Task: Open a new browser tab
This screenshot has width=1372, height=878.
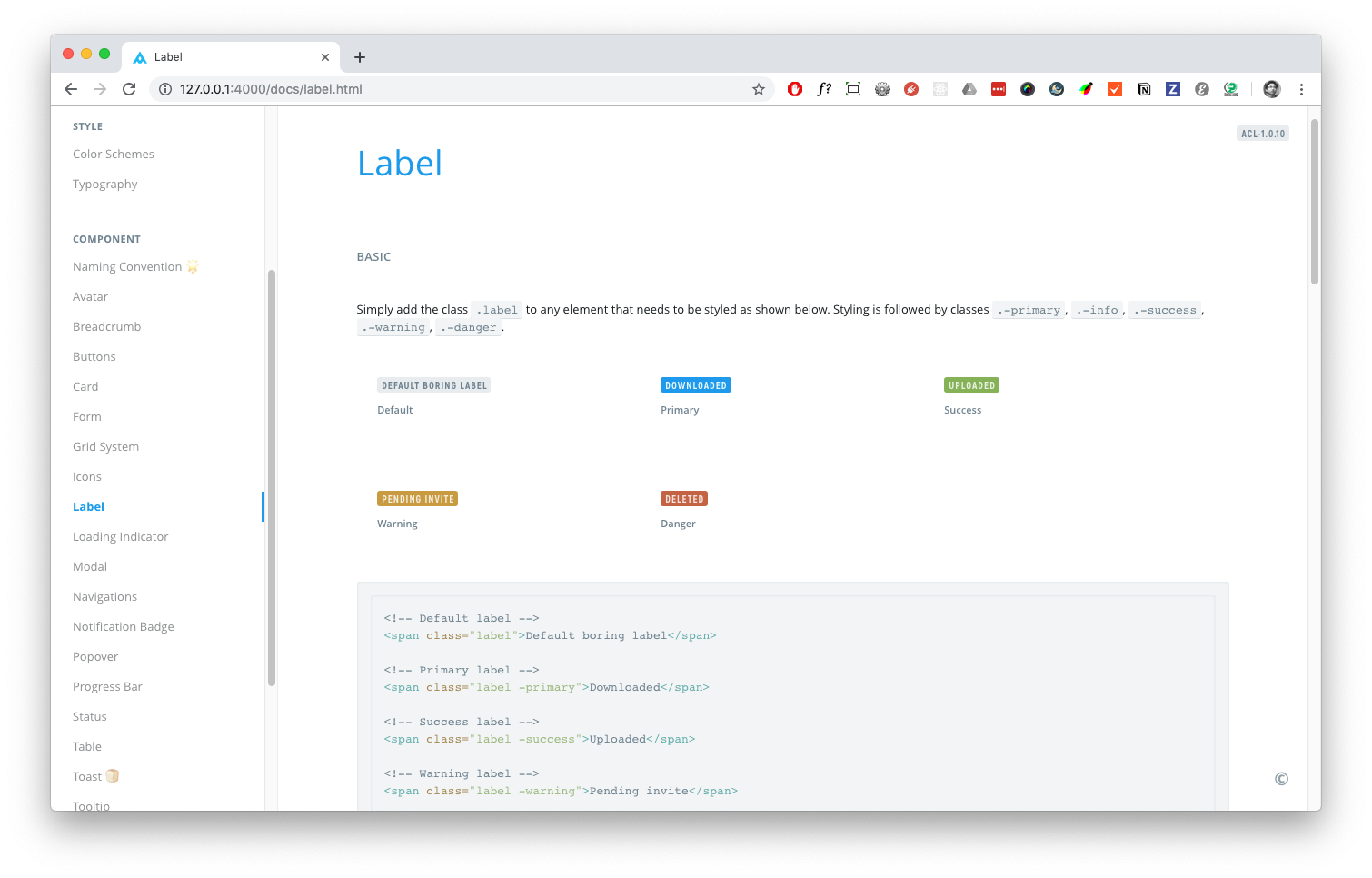Action: tap(360, 57)
